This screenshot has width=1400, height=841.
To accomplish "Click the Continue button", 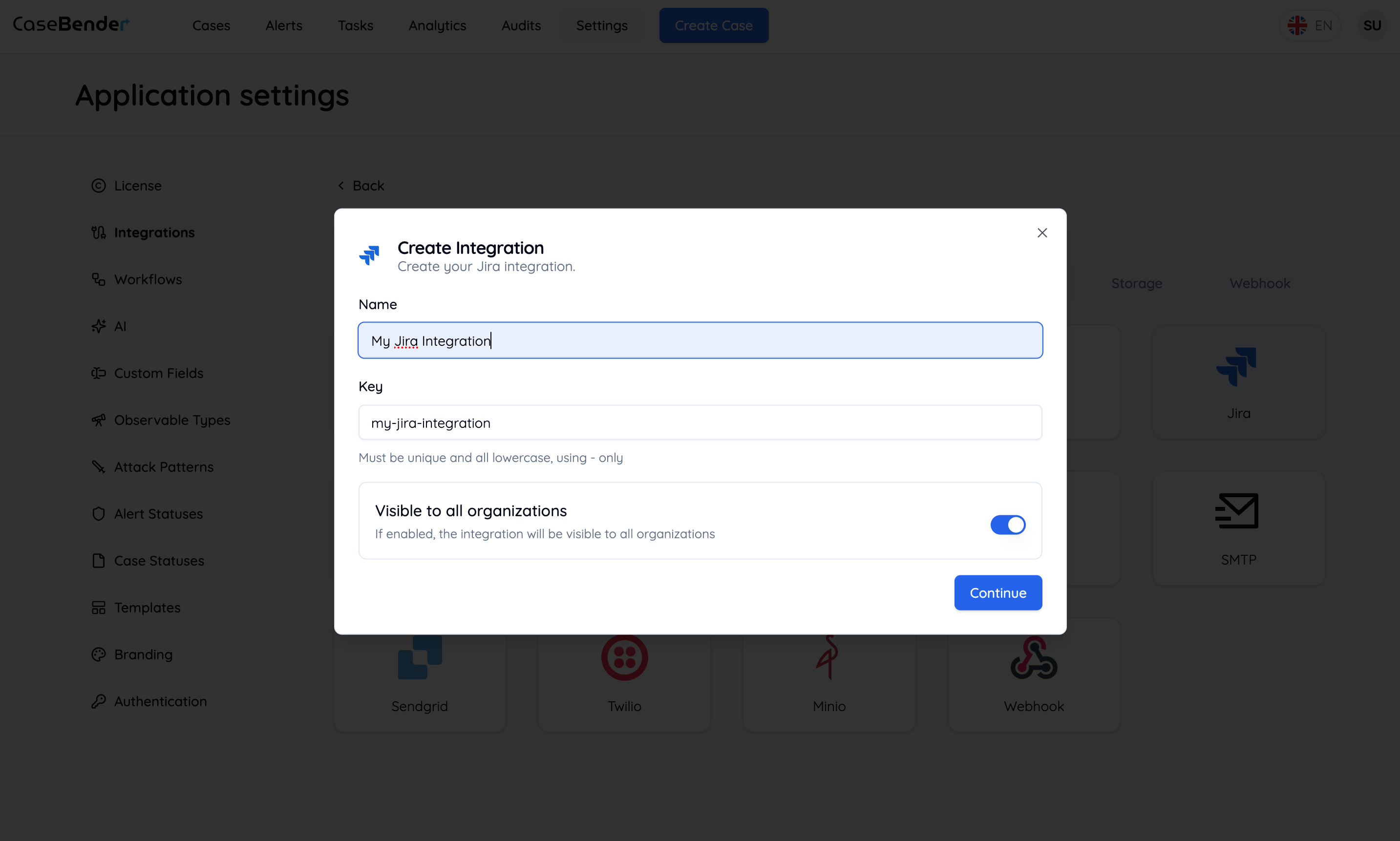I will click(997, 592).
